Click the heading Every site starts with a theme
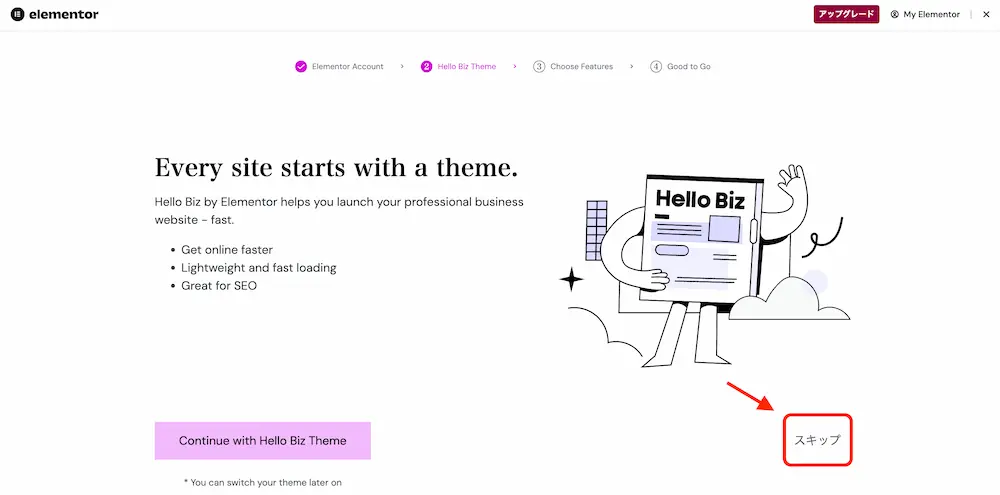This screenshot has width=1000, height=495. pyautogui.click(x=336, y=168)
